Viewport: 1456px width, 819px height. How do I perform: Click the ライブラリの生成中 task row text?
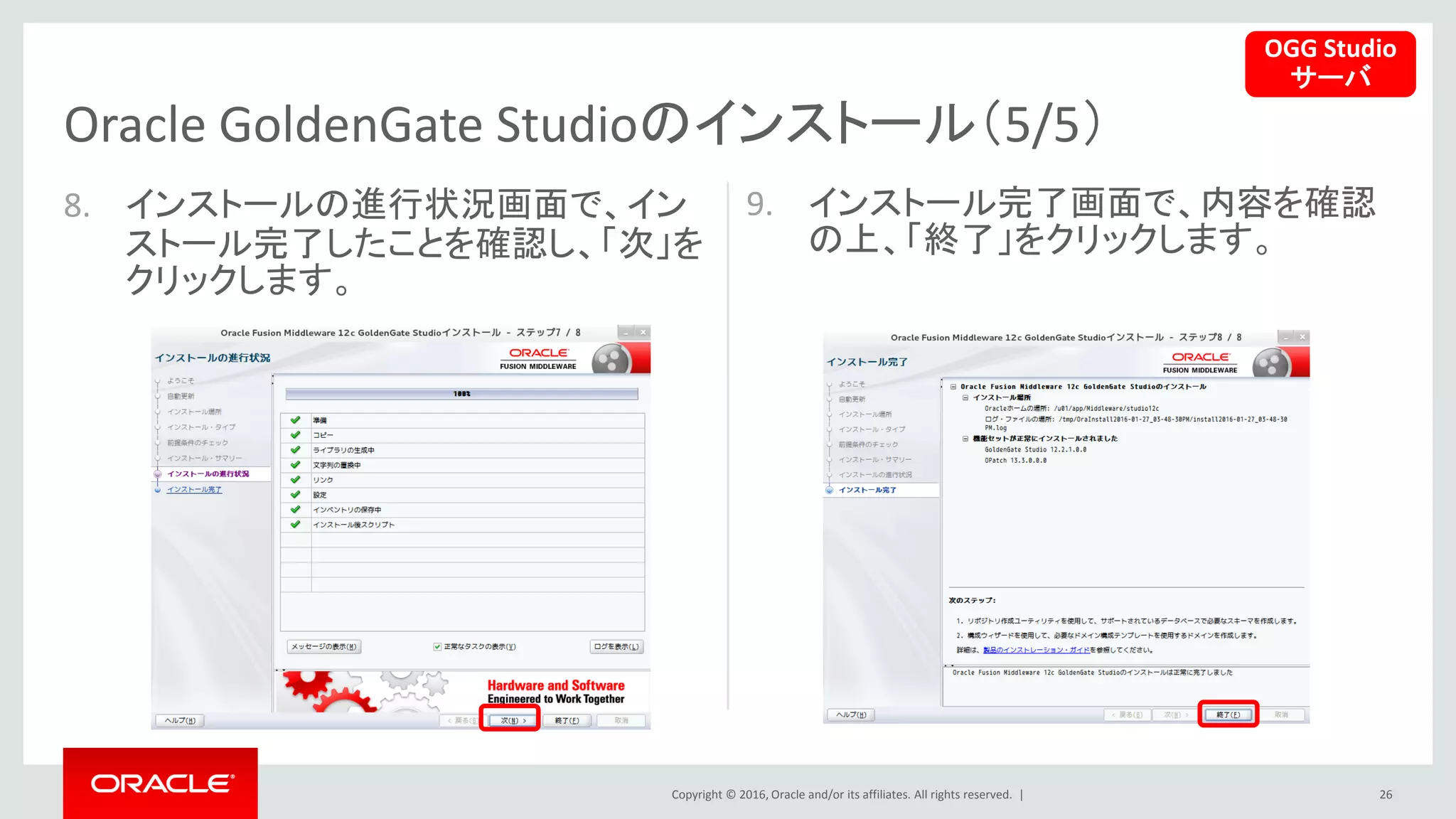(343, 450)
